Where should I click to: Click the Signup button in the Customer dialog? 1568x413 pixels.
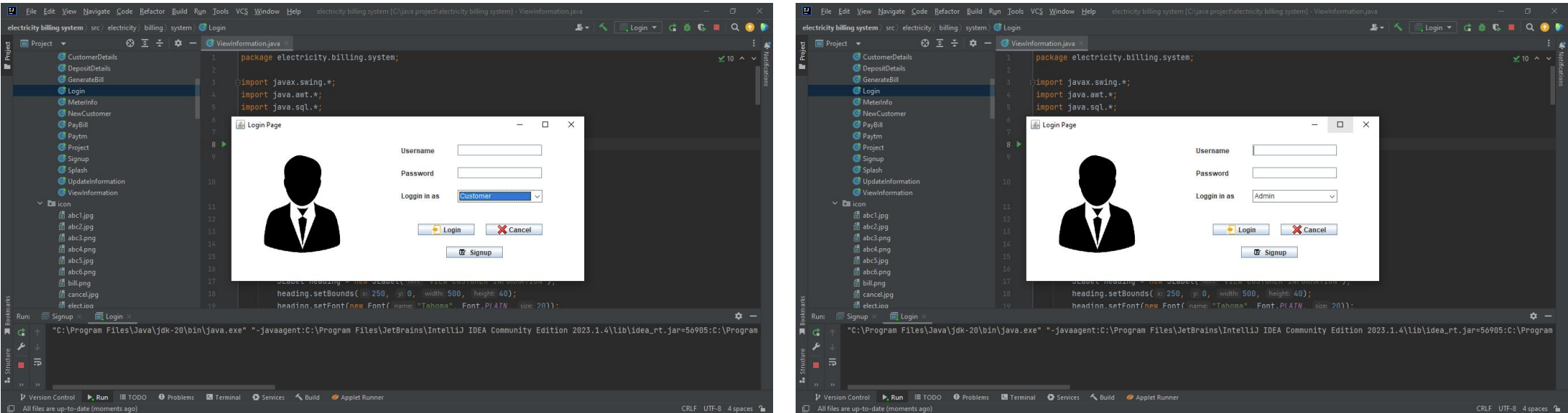[474, 253]
